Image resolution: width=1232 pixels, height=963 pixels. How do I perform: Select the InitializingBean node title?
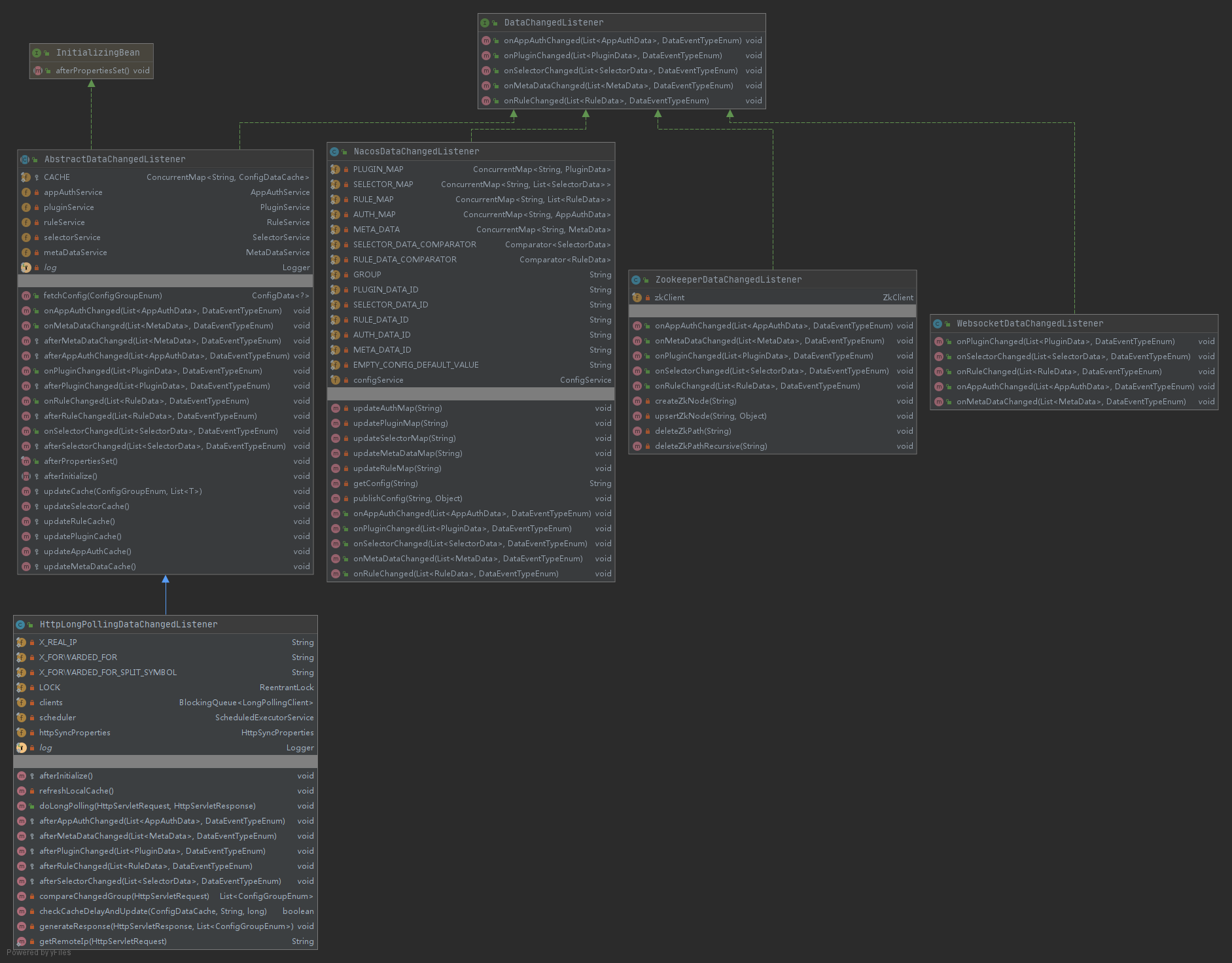click(x=97, y=53)
